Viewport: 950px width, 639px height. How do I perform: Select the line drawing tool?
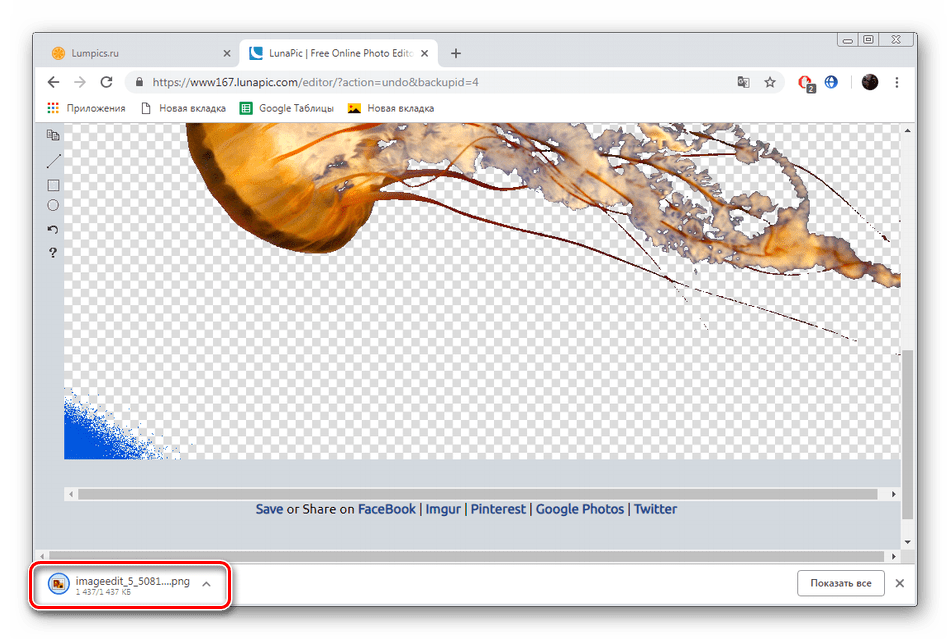pos(54,161)
